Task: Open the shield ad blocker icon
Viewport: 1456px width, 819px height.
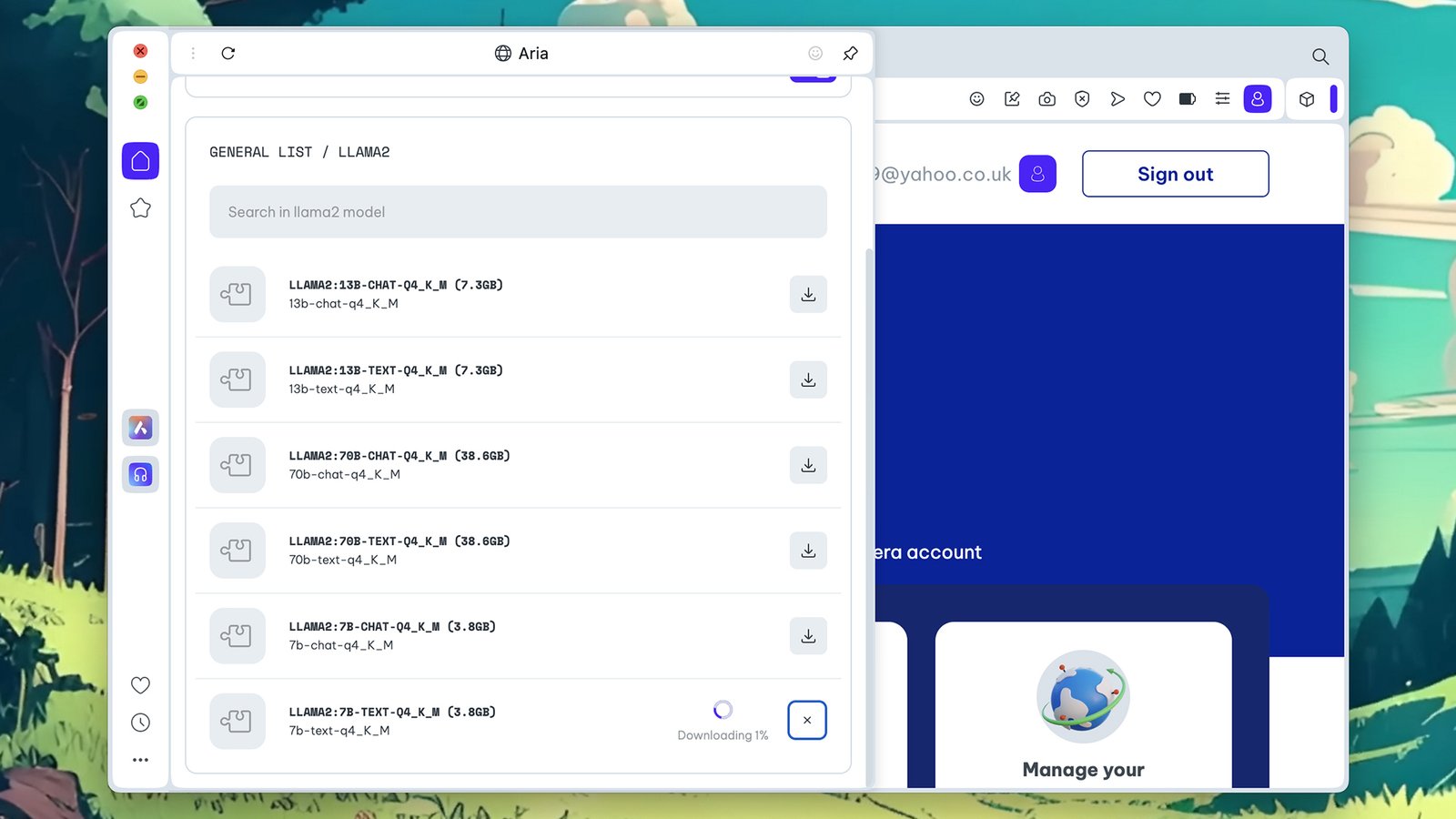Action: (x=1082, y=99)
